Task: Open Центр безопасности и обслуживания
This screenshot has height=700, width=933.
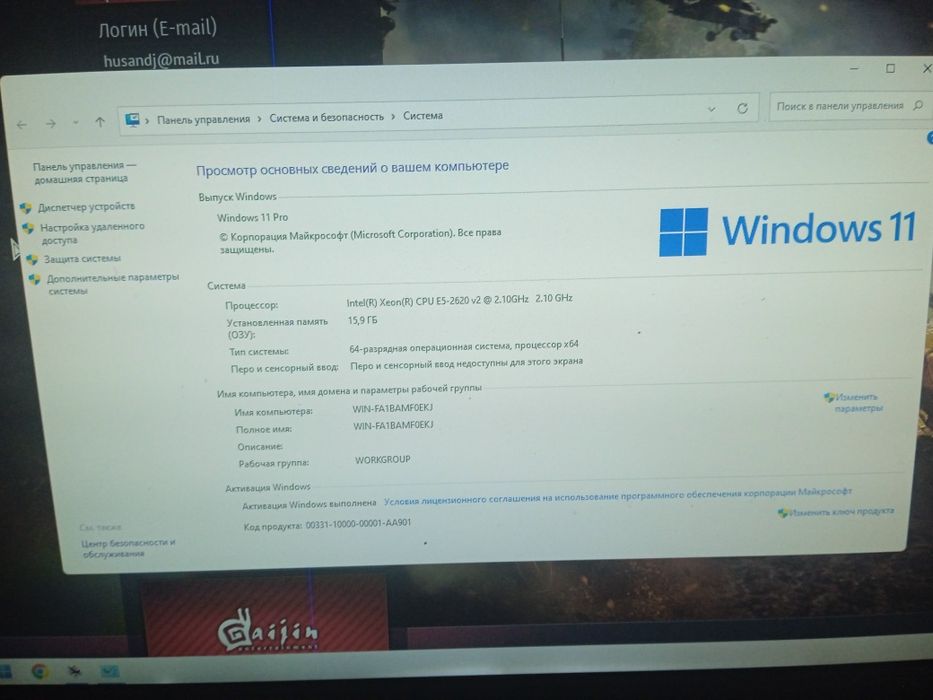Action: [128, 548]
